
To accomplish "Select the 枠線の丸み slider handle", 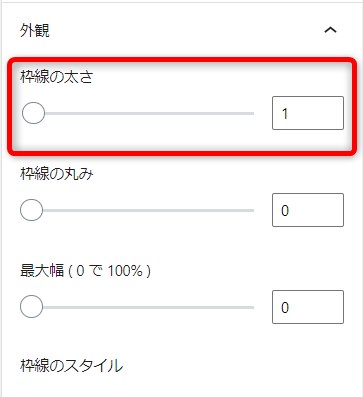I will coord(32,210).
